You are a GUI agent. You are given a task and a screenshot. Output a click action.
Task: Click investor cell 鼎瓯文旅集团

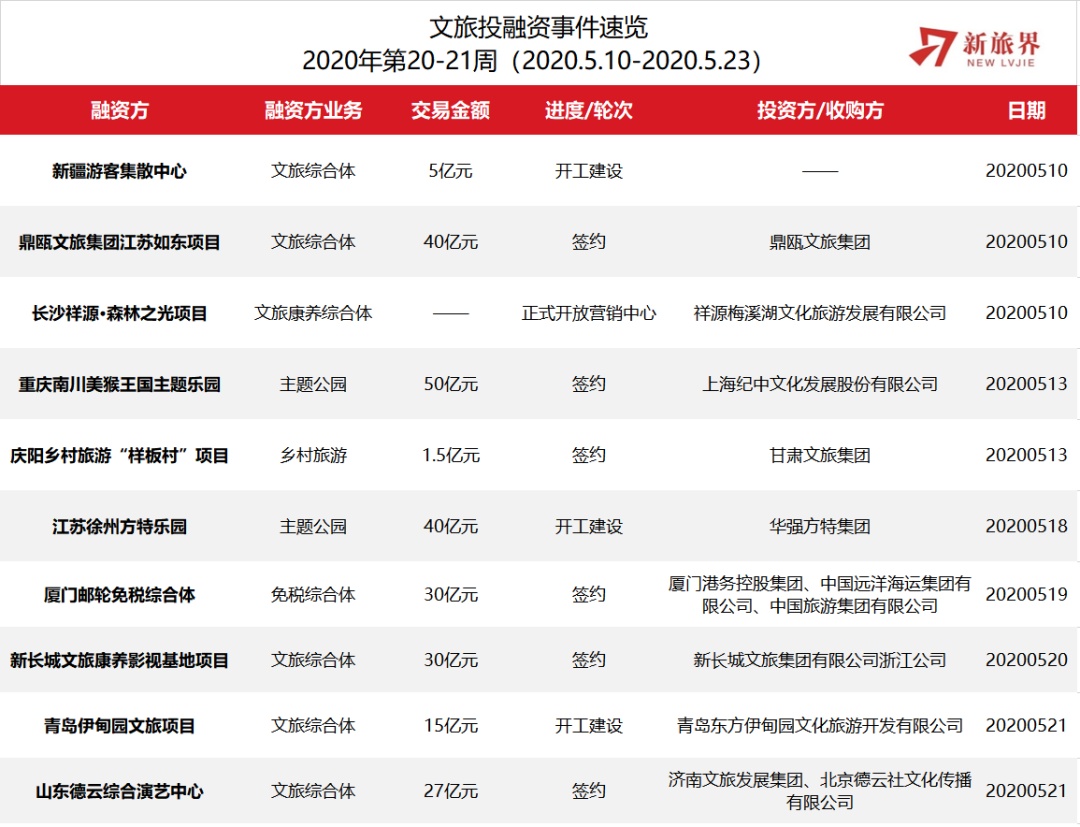coord(820,242)
